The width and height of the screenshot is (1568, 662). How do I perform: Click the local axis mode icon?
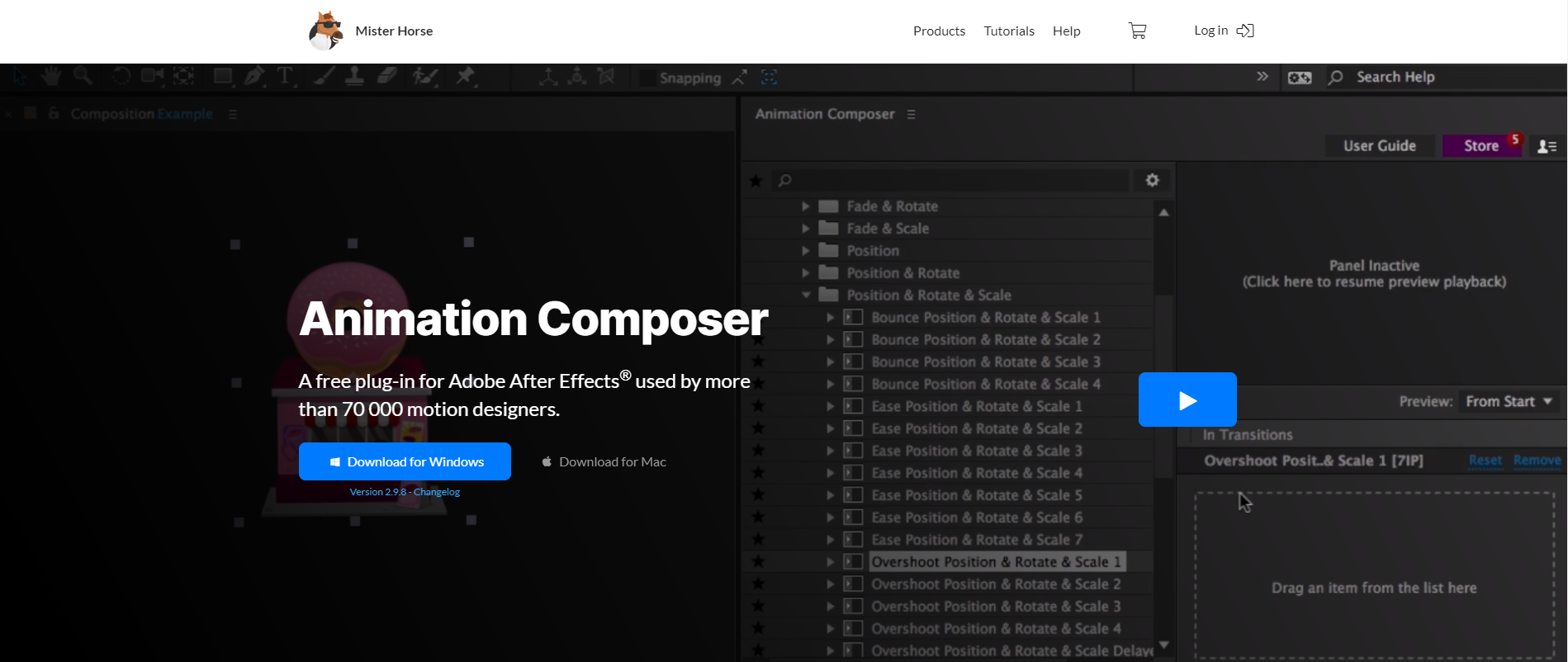pos(547,77)
